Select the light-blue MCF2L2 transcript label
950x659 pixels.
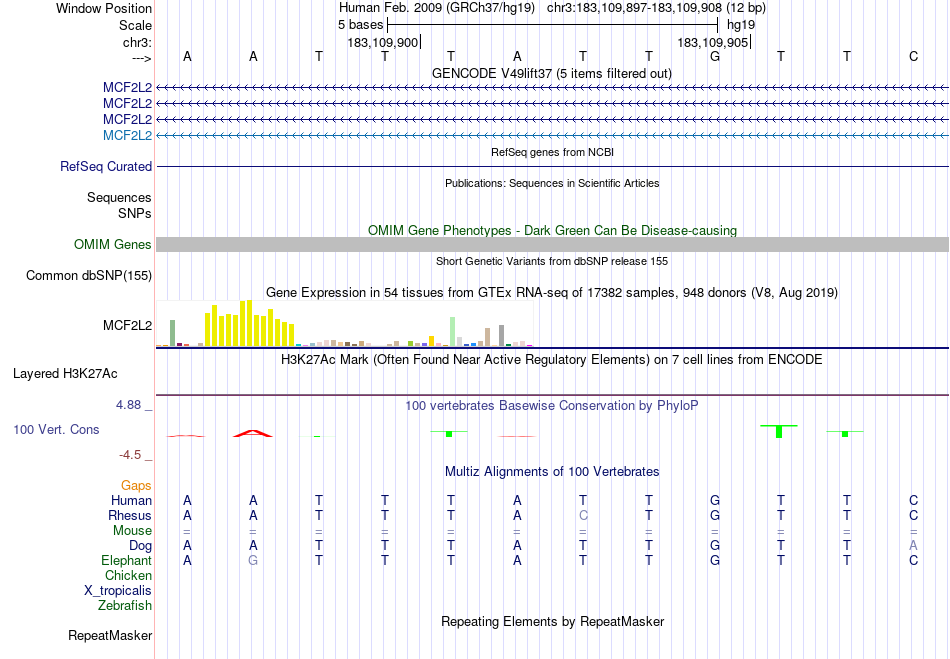(127, 135)
